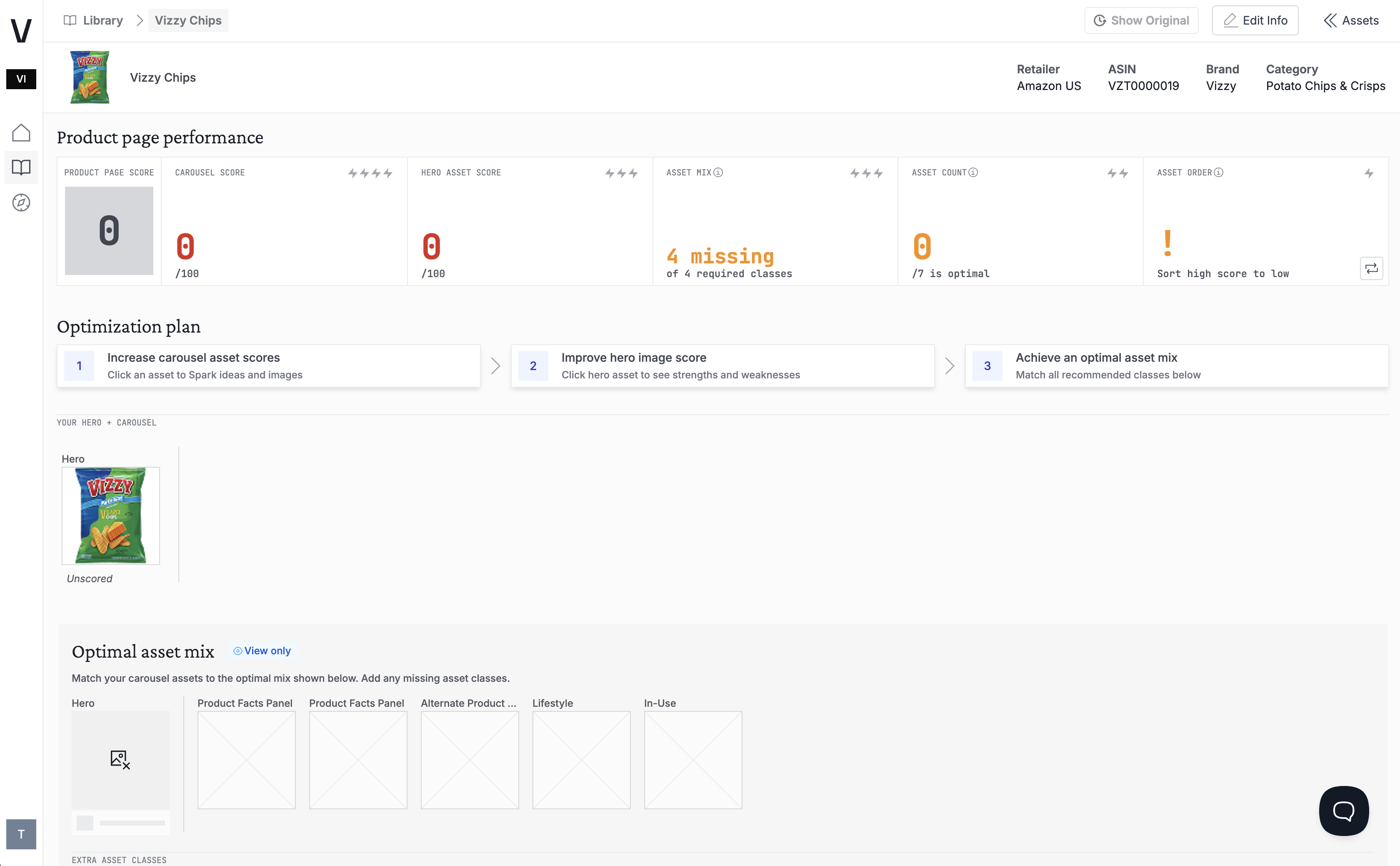Click chevron between plan steps 2 and 3
1400x866 pixels.
[x=949, y=366]
